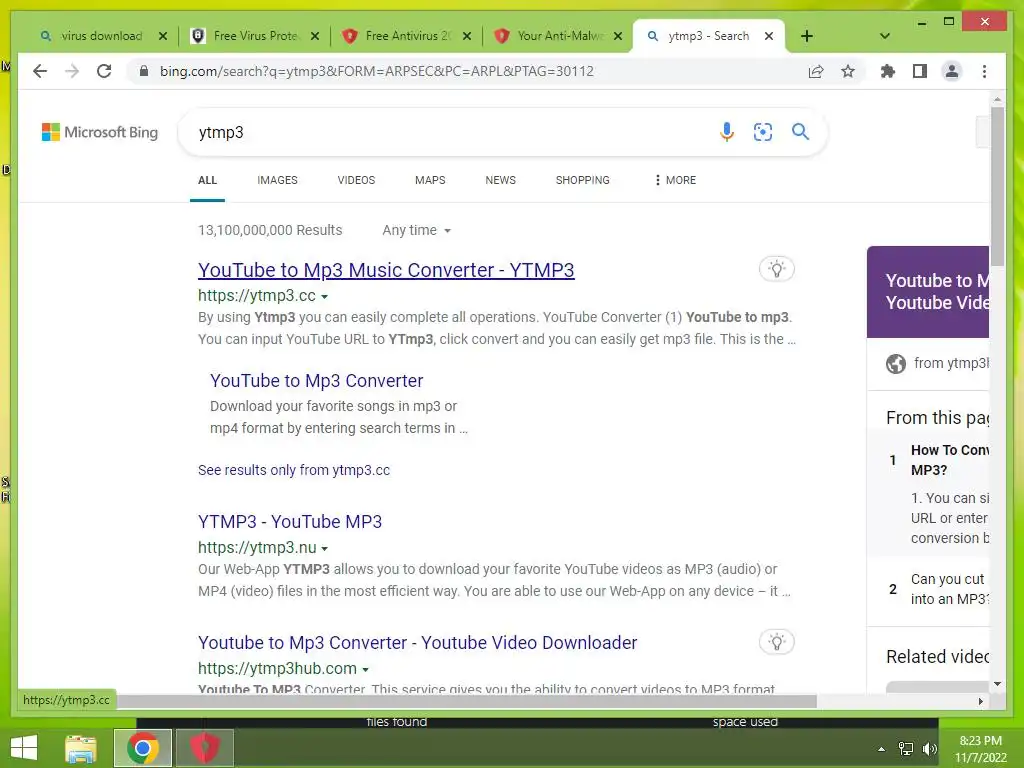
Task: Open the 'YouTube to Mp3 Converter' sublink
Action: click(317, 381)
